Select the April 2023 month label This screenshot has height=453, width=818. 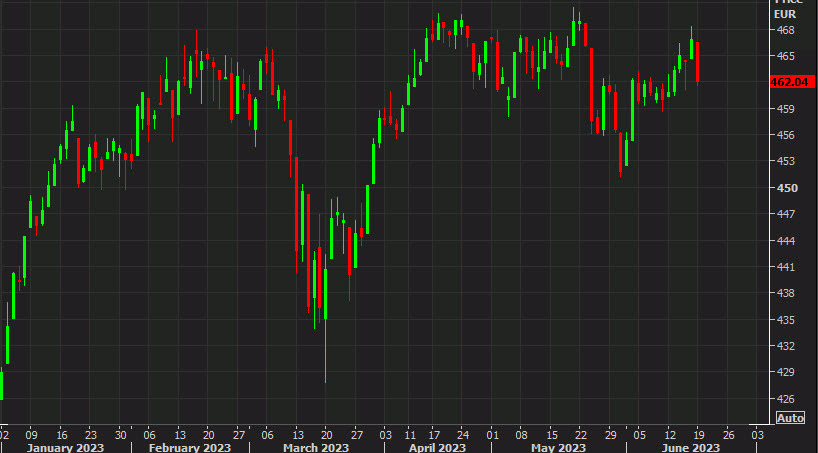click(x=437, y=447)
